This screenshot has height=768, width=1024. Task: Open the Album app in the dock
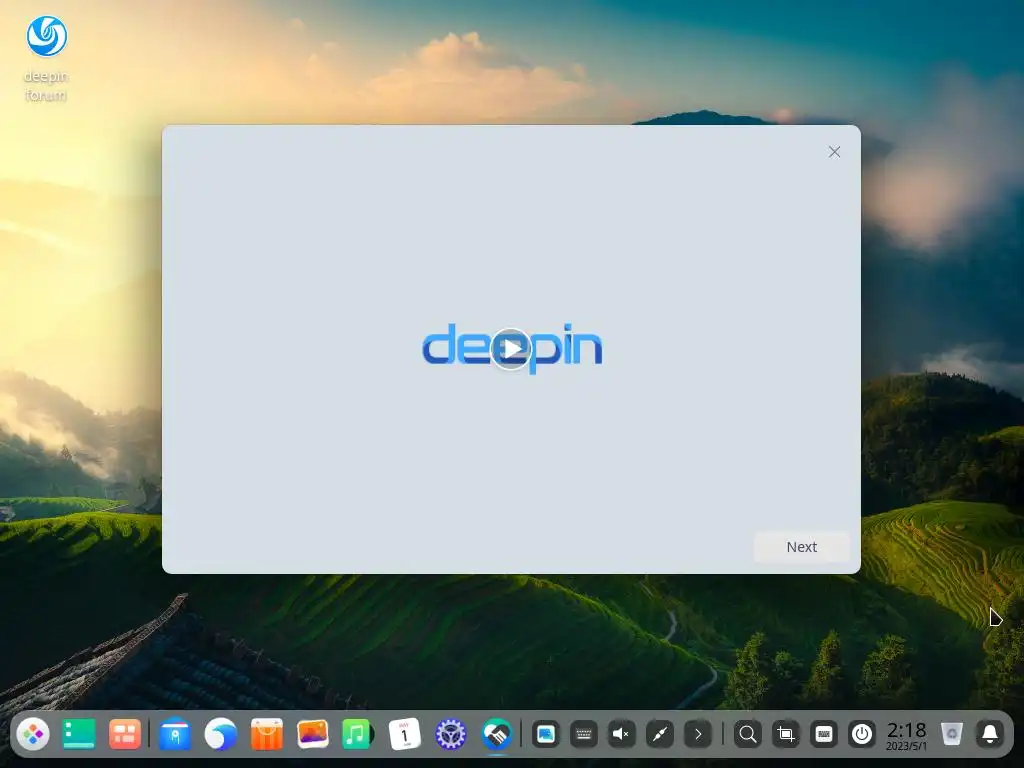[312, 734]
